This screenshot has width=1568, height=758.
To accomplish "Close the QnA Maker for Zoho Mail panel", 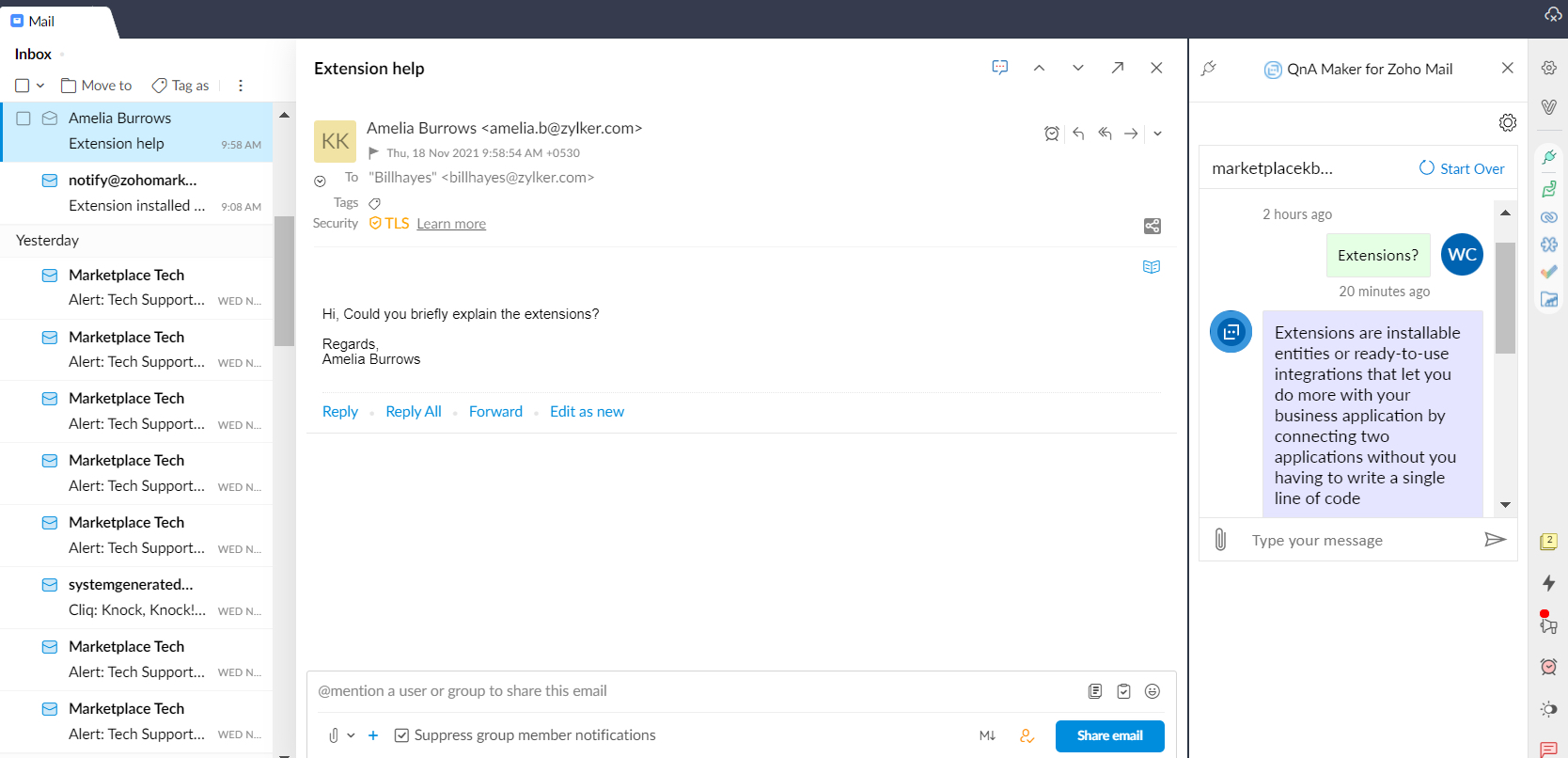I will (1508, 68).
